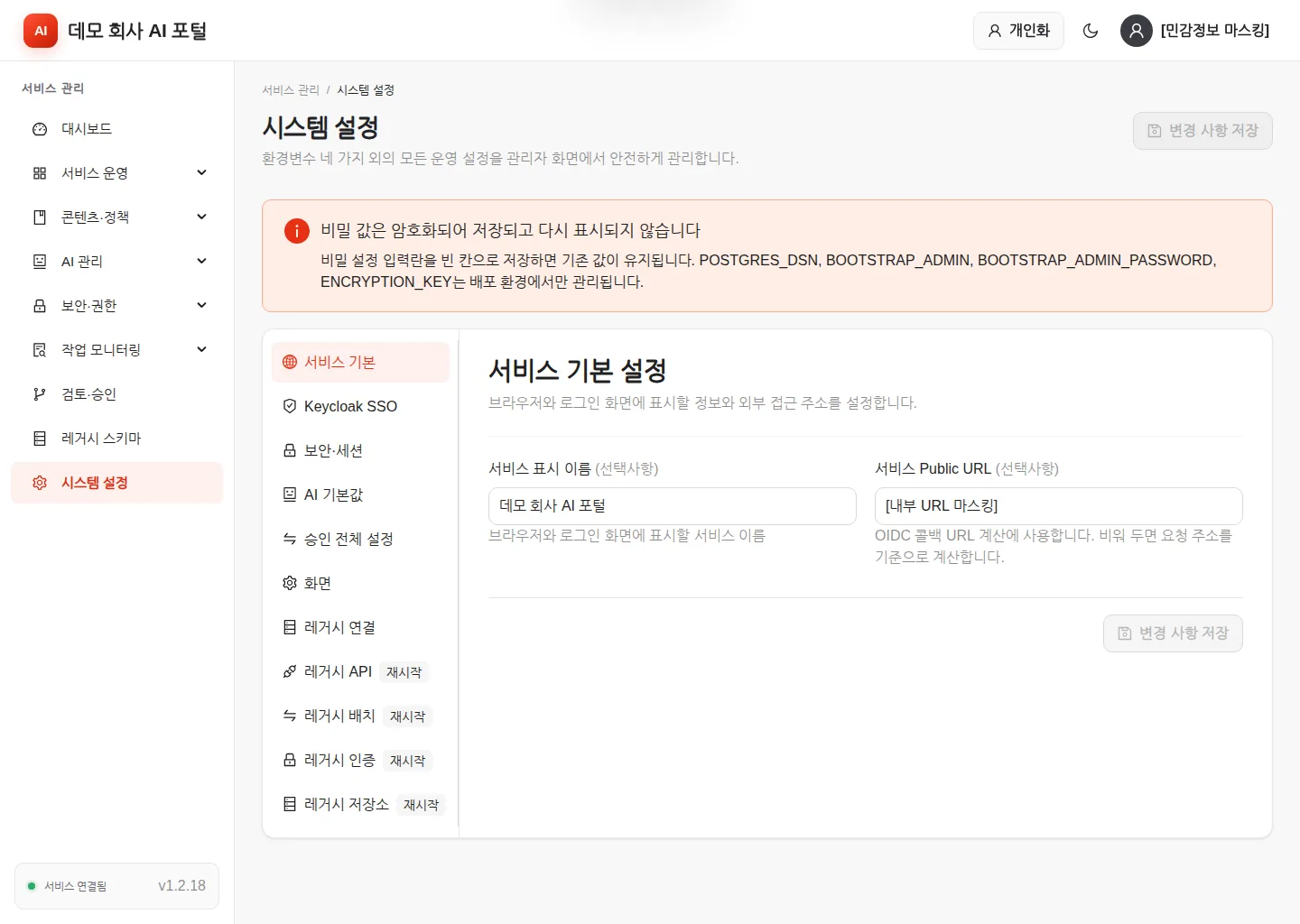The width and height of the screenshot is (1300, 924).
Task: Click 재시작 badge beside 레거시 저장소
Action: pyautogui.click(x=421, y=805)
